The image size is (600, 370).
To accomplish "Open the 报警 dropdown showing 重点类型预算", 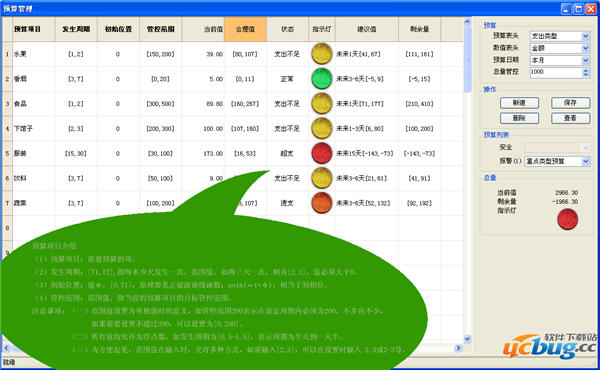I will click(x=557, y=161).
